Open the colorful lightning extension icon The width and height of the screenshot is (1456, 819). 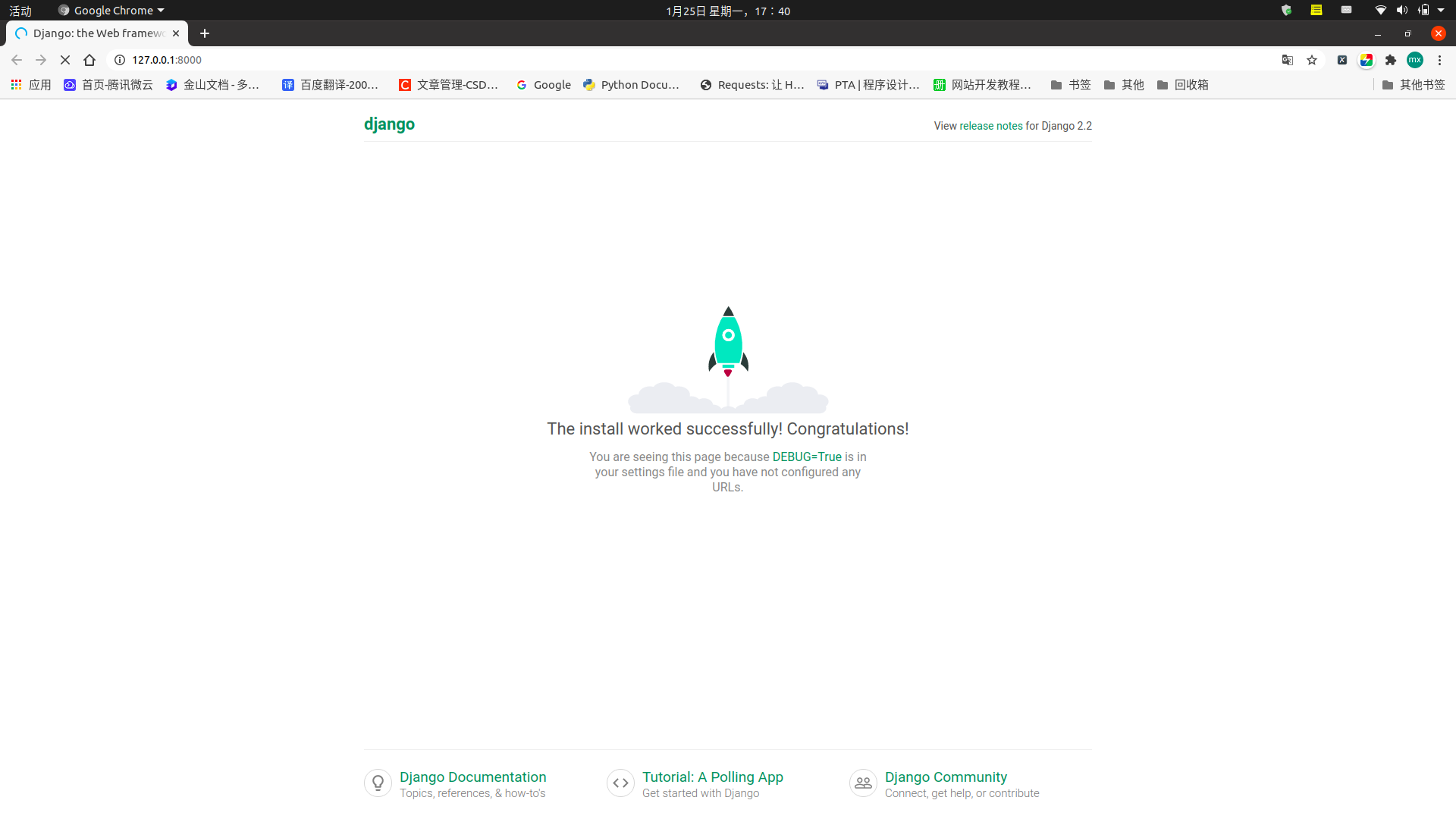point(1367,60)
